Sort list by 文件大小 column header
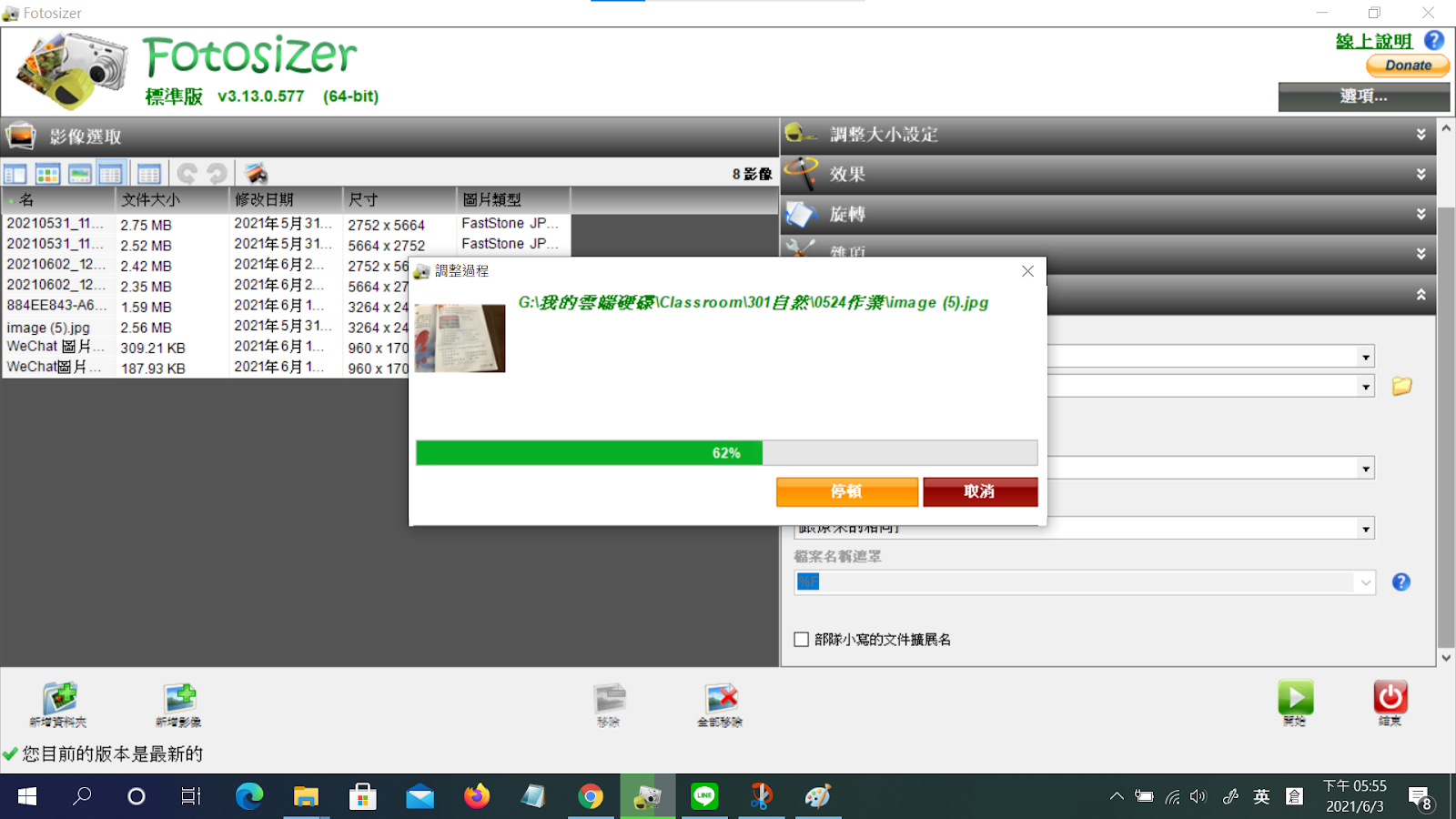 click(172, 199)
